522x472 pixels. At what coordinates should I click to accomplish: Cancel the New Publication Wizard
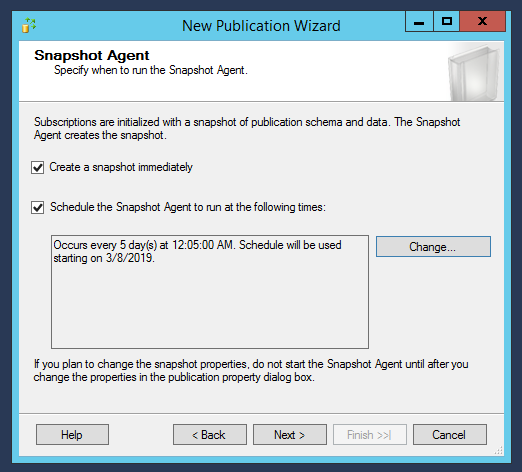tap(450, 435)
